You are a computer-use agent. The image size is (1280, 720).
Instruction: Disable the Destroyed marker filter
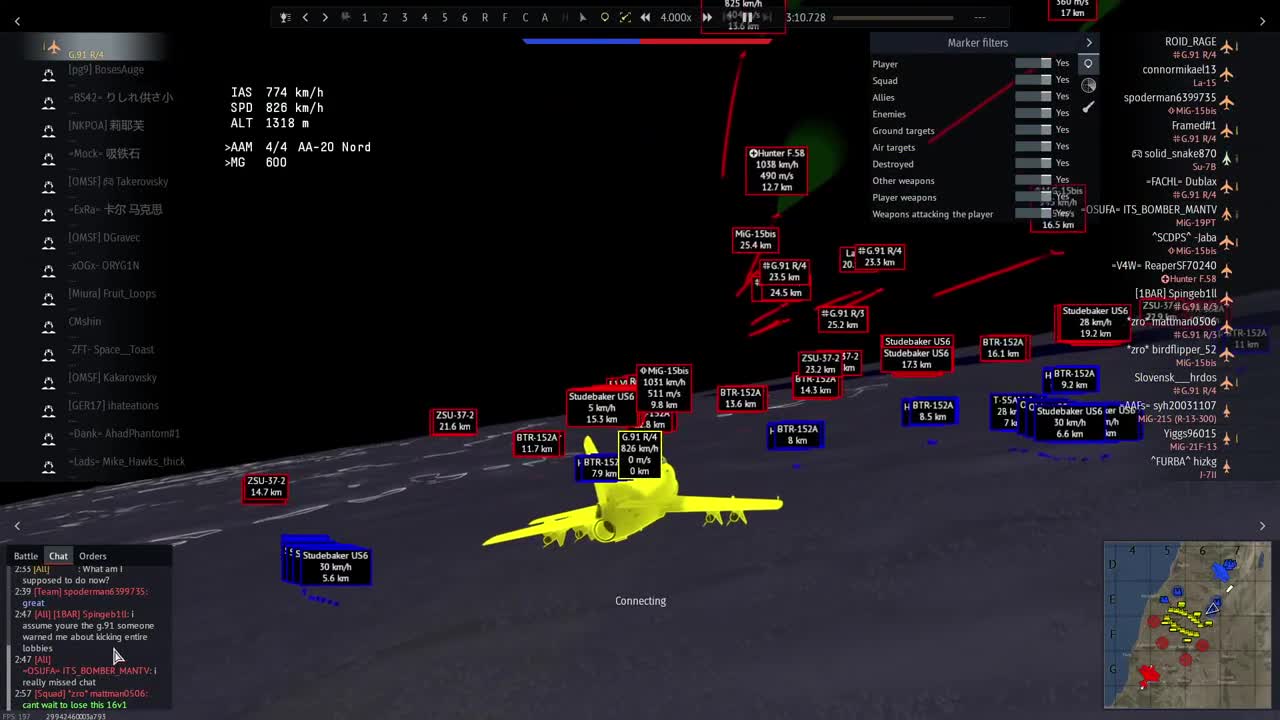tap(1033, 164)
